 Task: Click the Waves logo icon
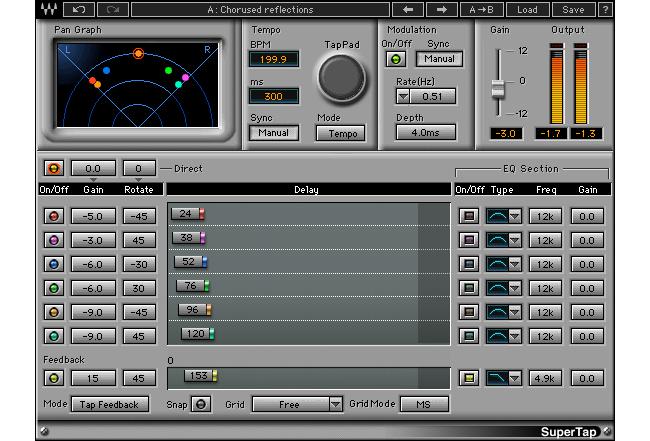(x=49, y=9)
